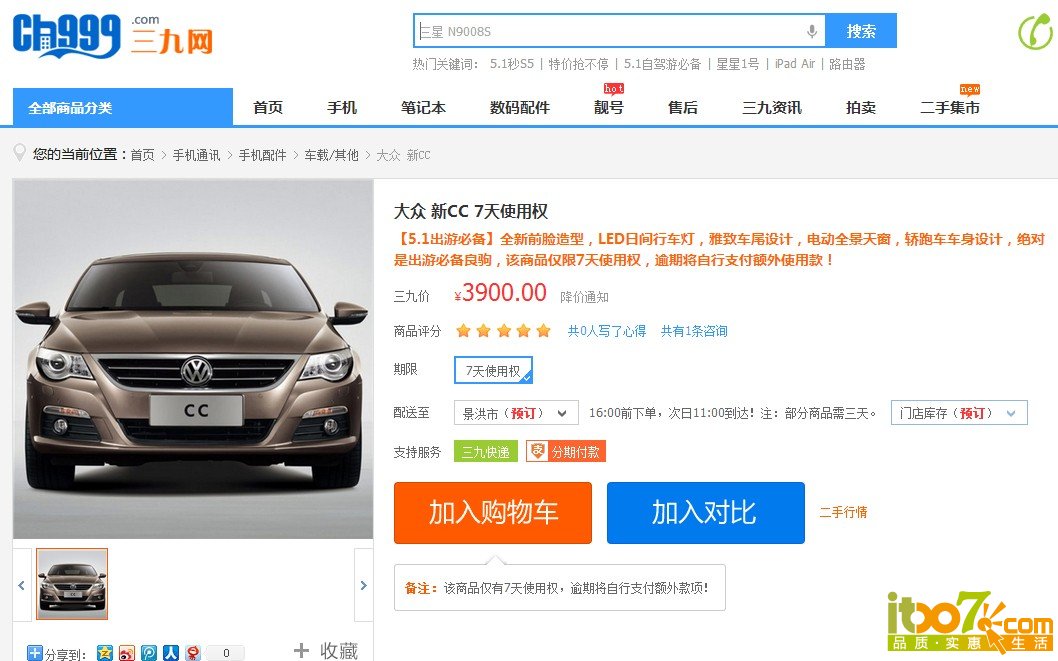Open the 数码配件 navigation tab
1058x661 pixels.
click(520, 107)
